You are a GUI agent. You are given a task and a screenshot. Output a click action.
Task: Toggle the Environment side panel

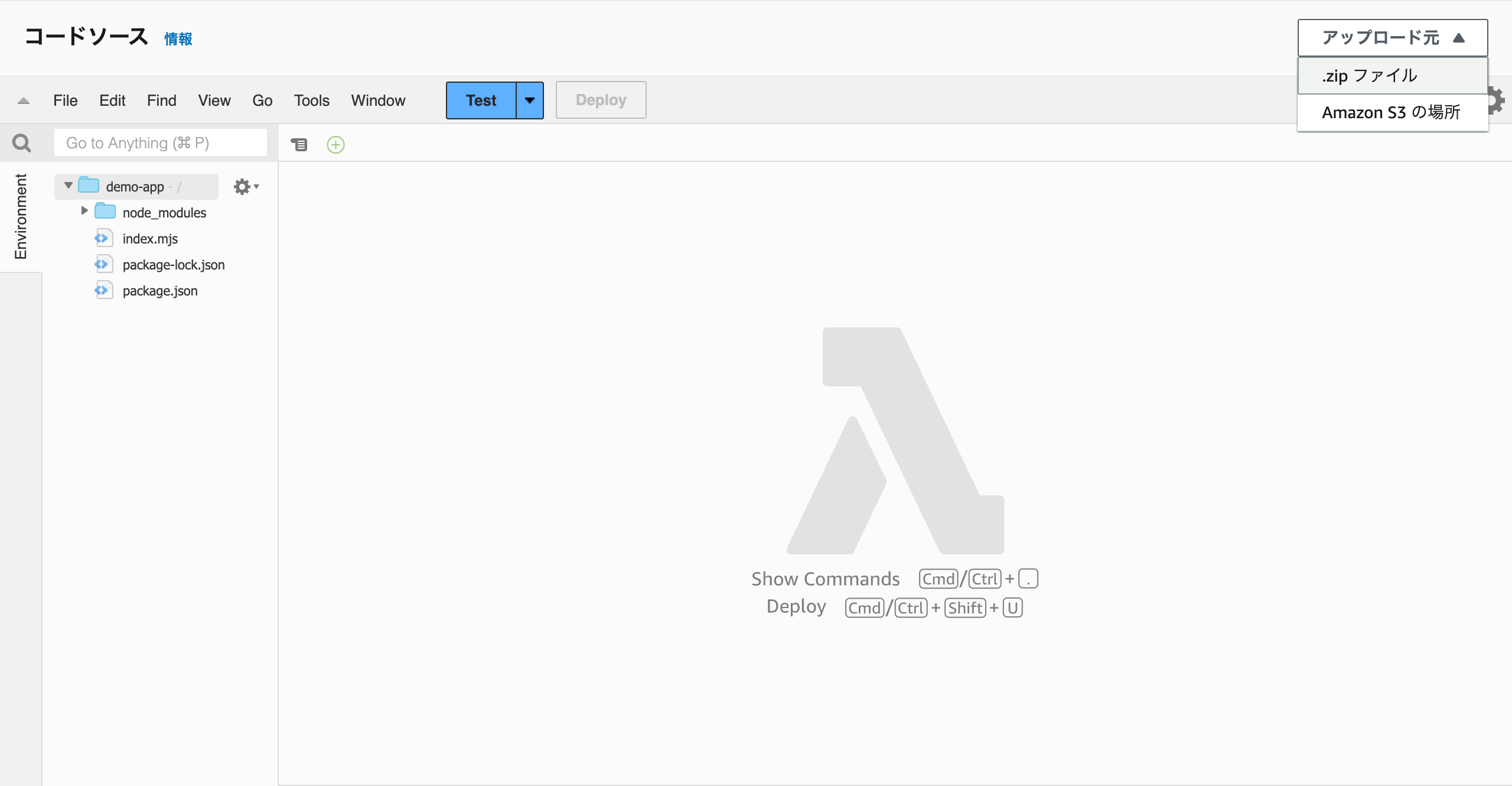(21, 216)
